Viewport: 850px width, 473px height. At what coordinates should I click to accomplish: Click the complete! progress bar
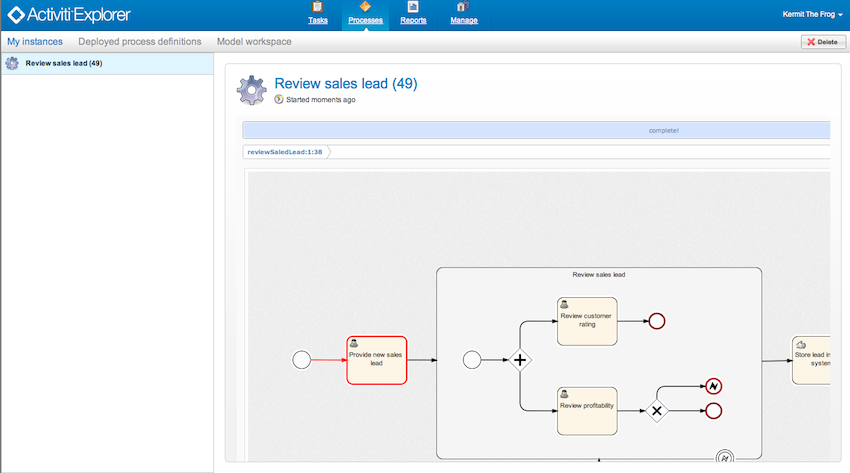[536, 130]
